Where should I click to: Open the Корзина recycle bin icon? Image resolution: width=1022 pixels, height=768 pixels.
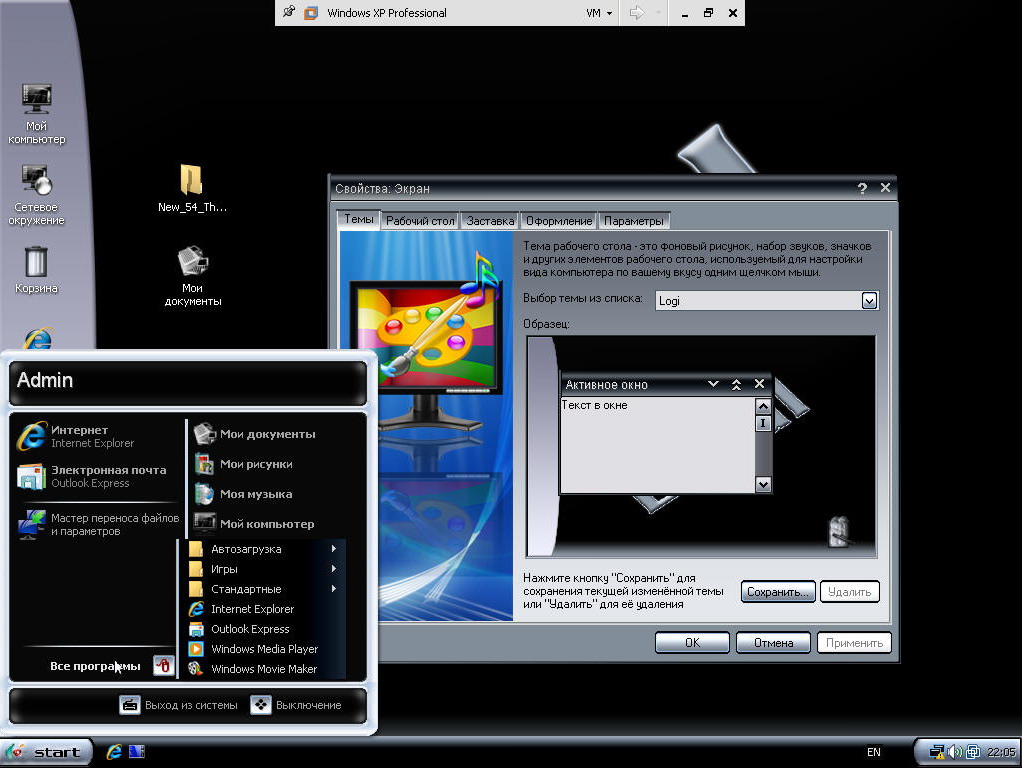[36, 270]
